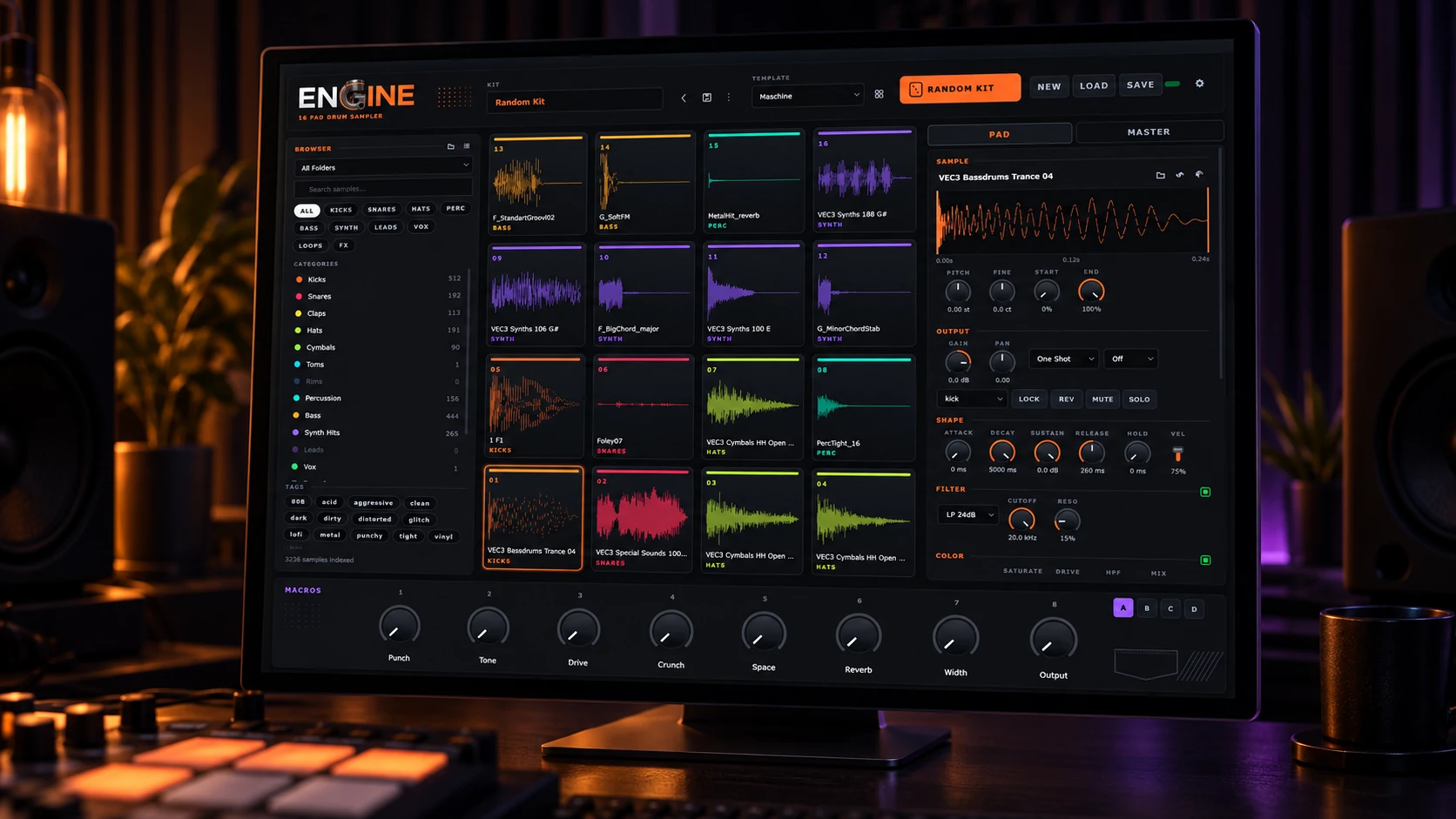1456x819 pixels.
Task: Click the save-kit disk icon beside kit name
Action: tap(706, 97)
